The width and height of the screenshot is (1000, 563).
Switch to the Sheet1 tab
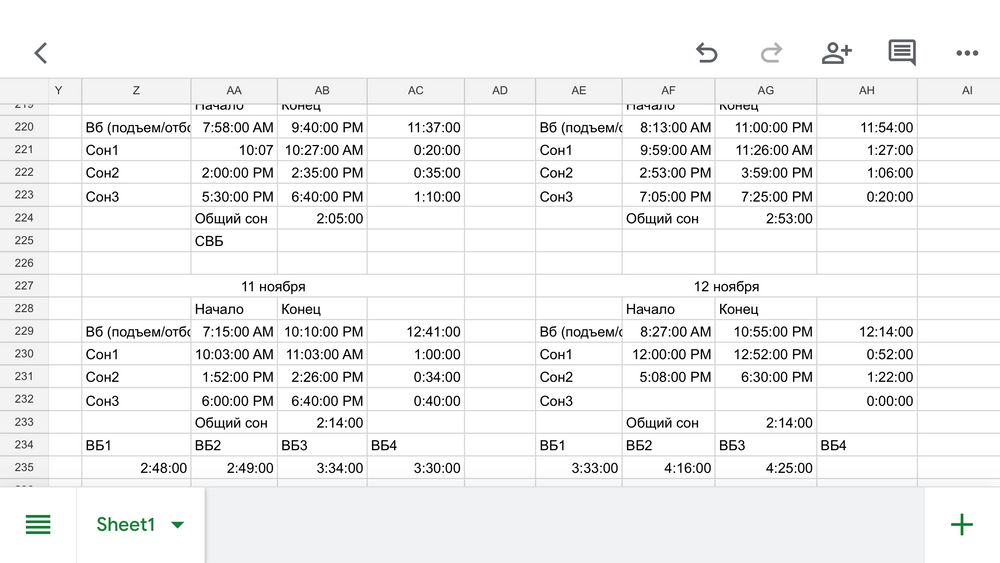tap(126, 525)
